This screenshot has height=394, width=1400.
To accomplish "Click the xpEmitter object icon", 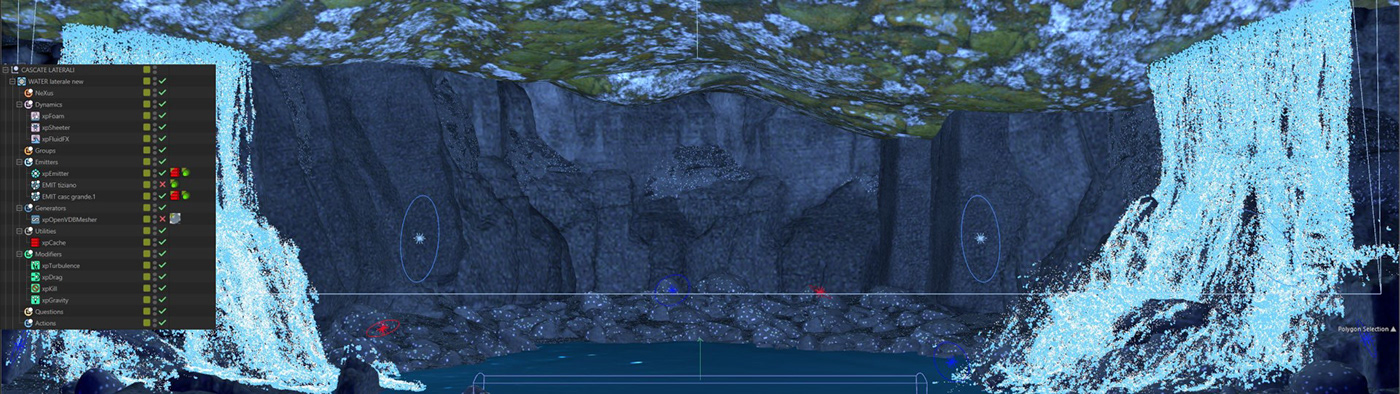I will (35, 174).
